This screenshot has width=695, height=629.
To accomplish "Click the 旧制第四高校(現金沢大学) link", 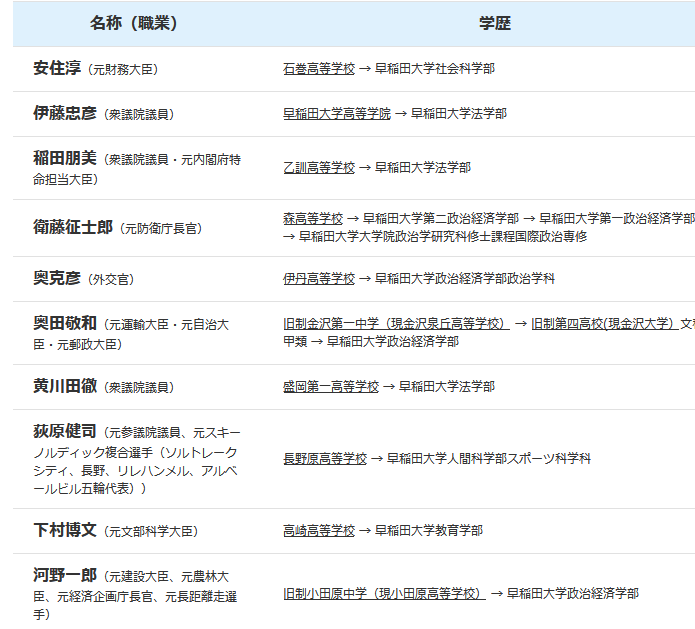I will coord(603,324).
